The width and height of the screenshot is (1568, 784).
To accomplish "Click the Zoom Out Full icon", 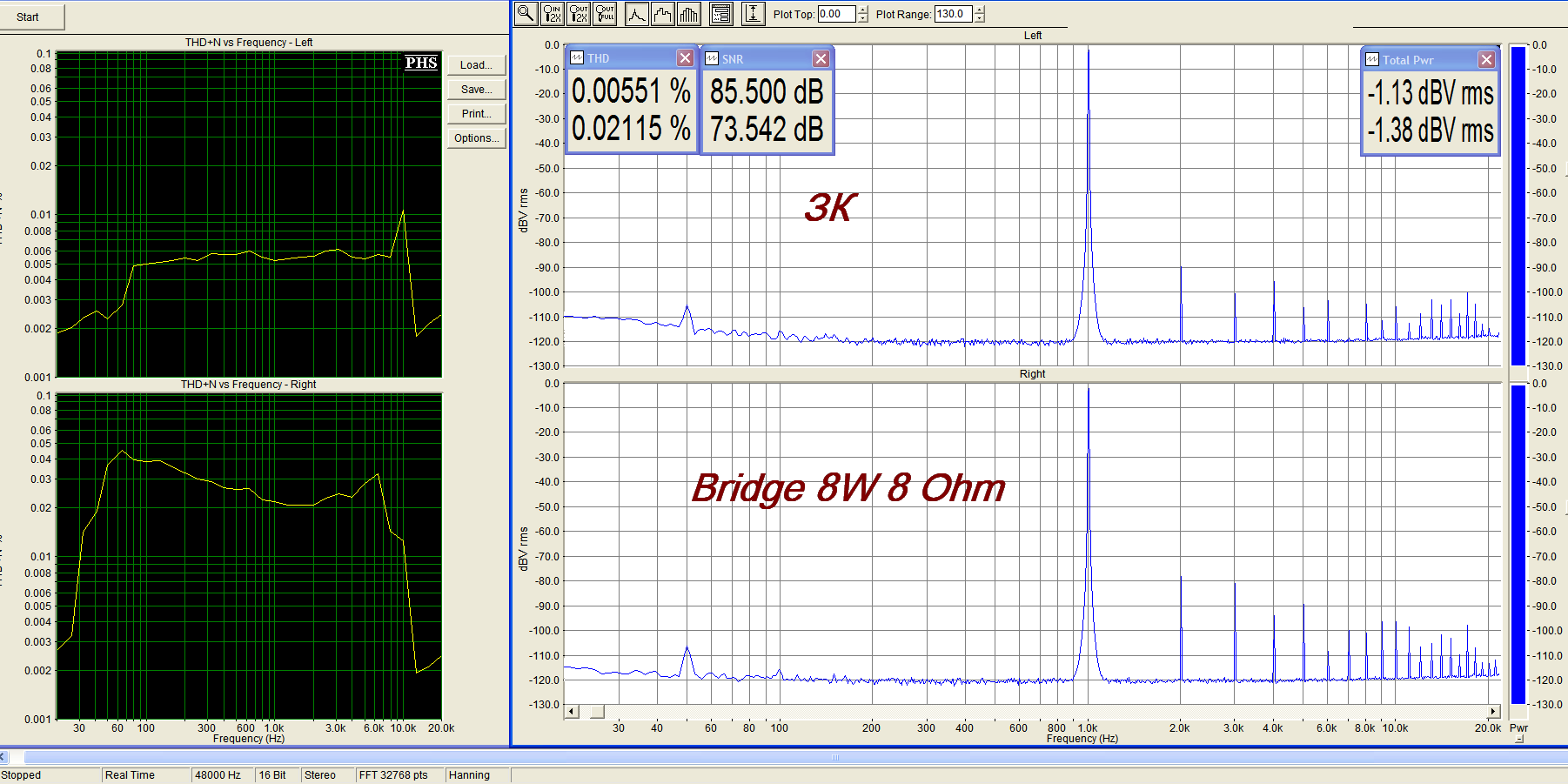I will pyautogui.click(x=605, y=13).
